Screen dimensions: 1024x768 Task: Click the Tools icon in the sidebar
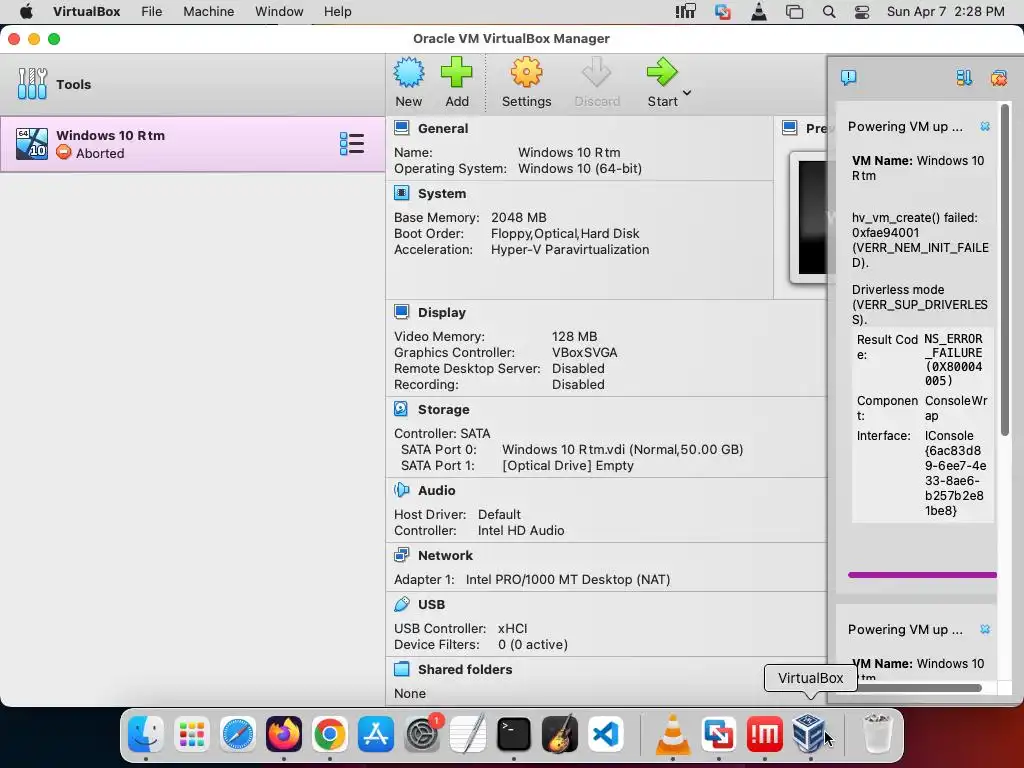point(32,84)
